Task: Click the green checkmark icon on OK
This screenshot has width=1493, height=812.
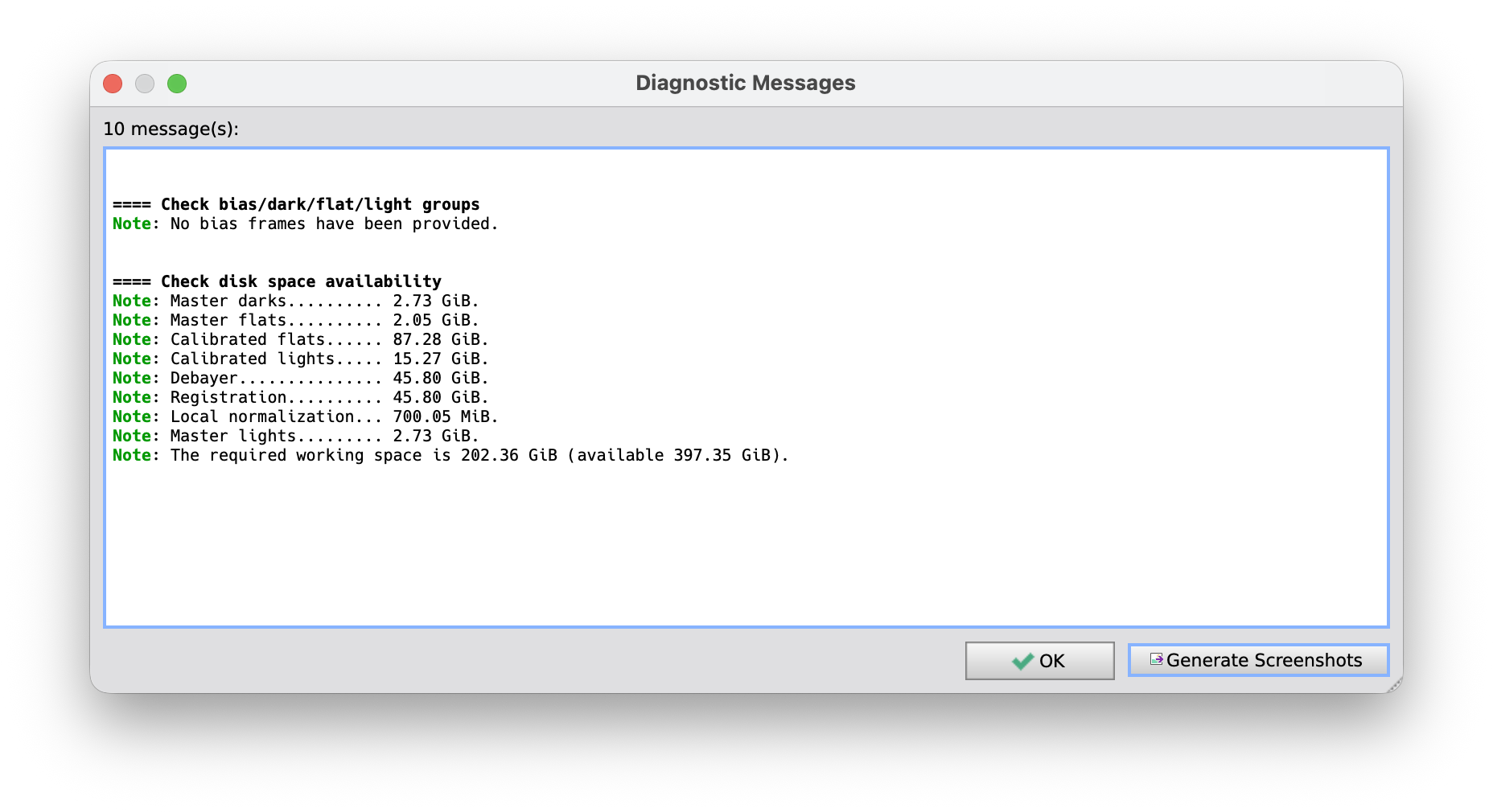Action: [x=1022, y=661]
